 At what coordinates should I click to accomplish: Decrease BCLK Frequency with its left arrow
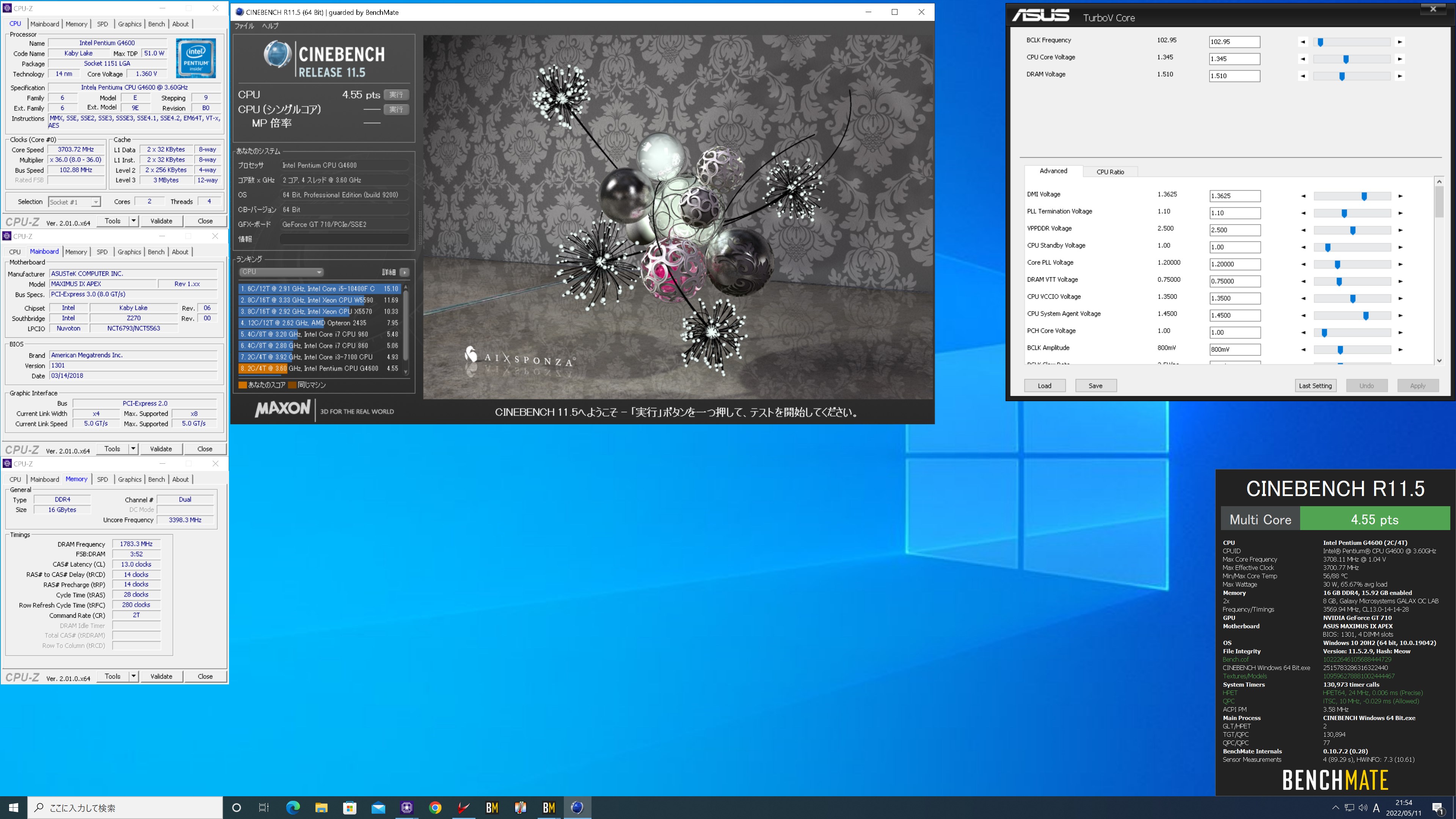point(1303,42)
